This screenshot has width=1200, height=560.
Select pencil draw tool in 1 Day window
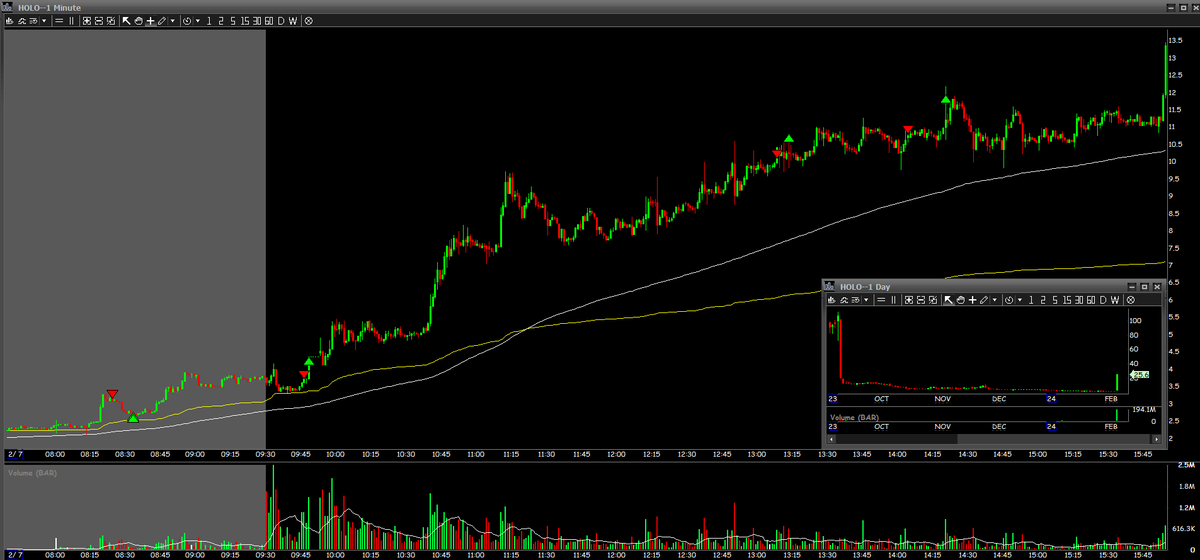984,300
